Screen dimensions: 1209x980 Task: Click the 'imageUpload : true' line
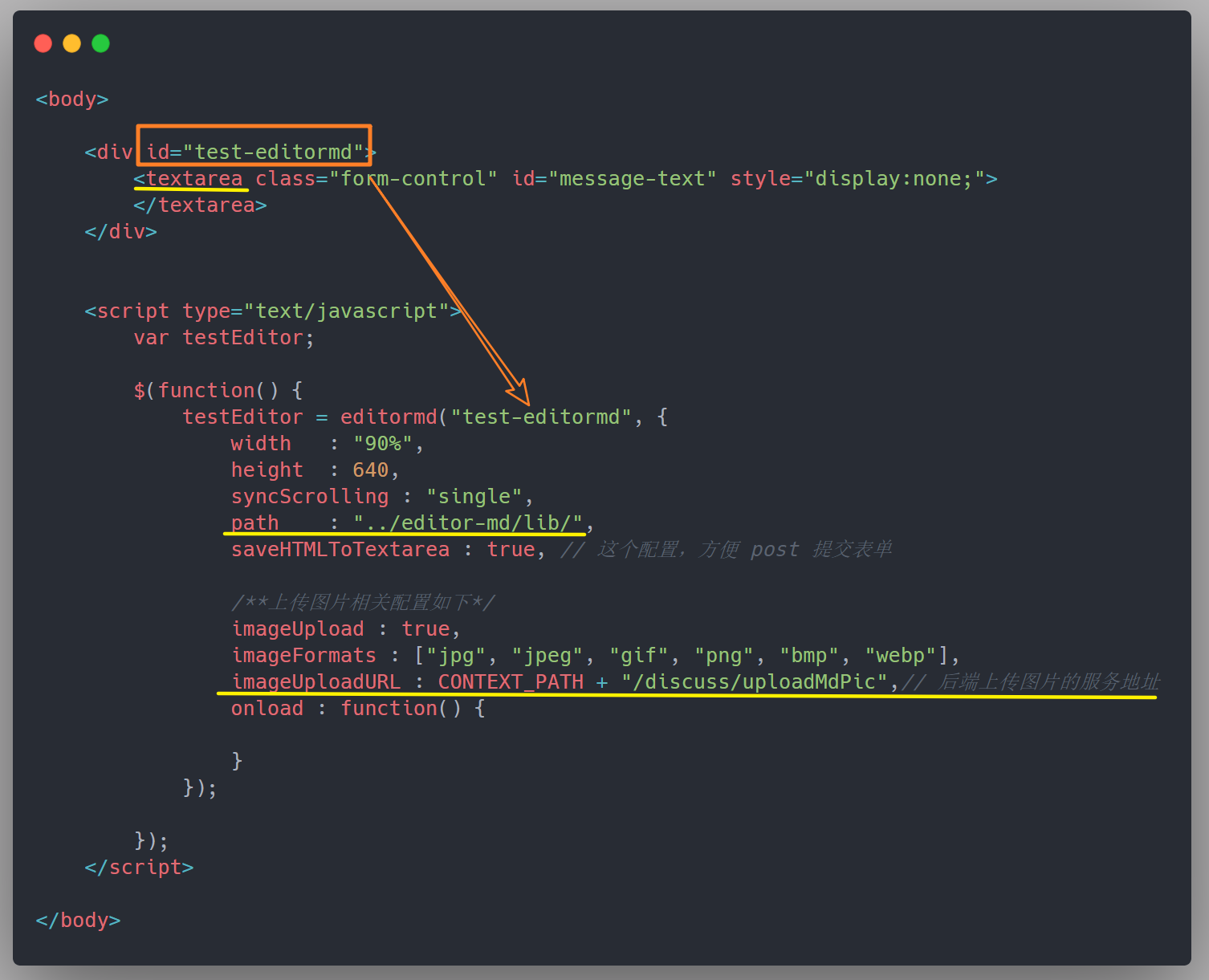pos(346,628)
